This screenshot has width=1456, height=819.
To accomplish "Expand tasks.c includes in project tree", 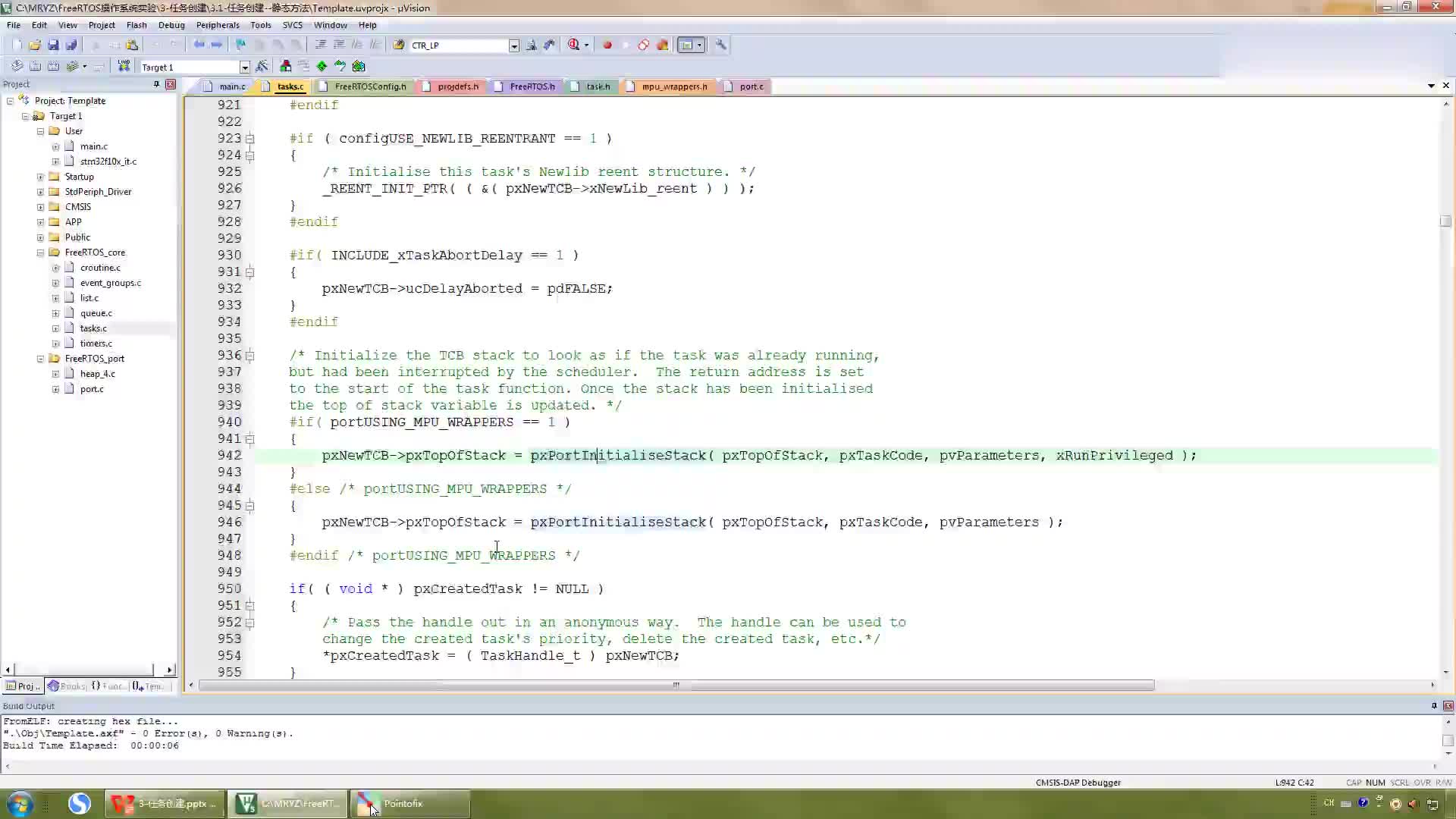I will [56, 328].
